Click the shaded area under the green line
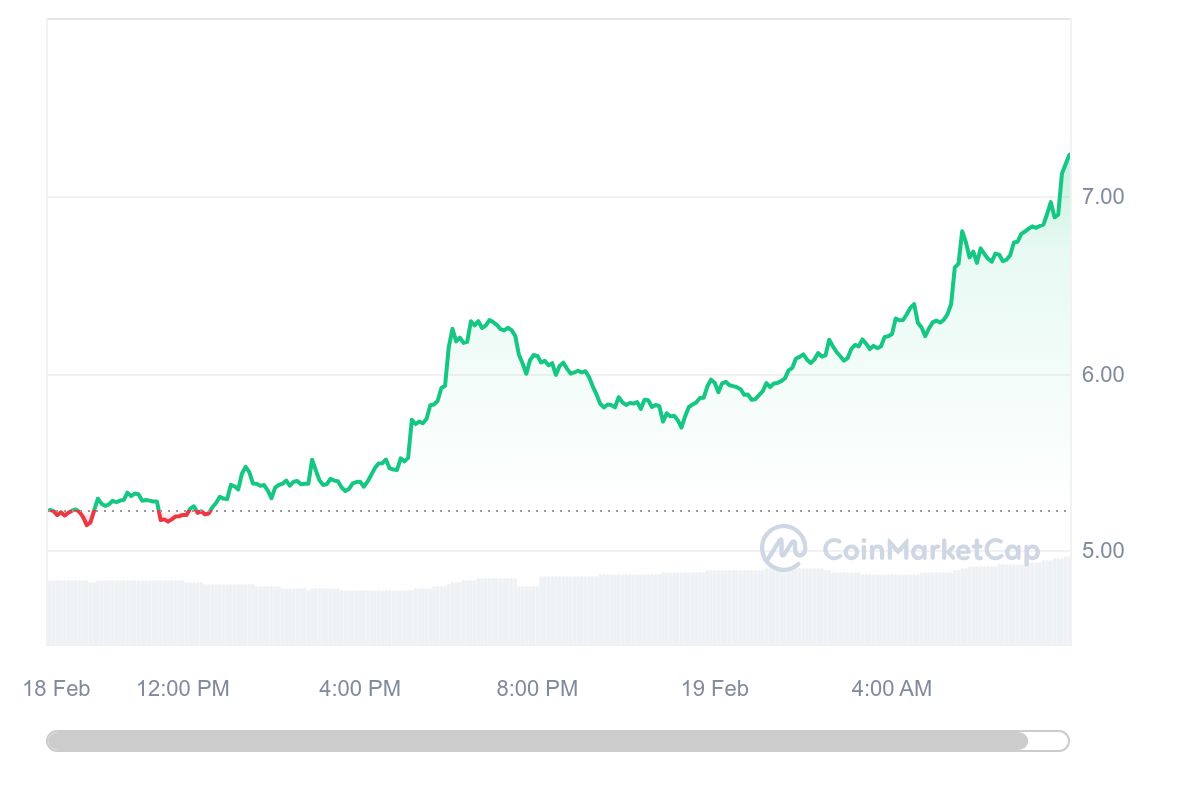This screenshot has height=800, width=1200. point(900,450)
